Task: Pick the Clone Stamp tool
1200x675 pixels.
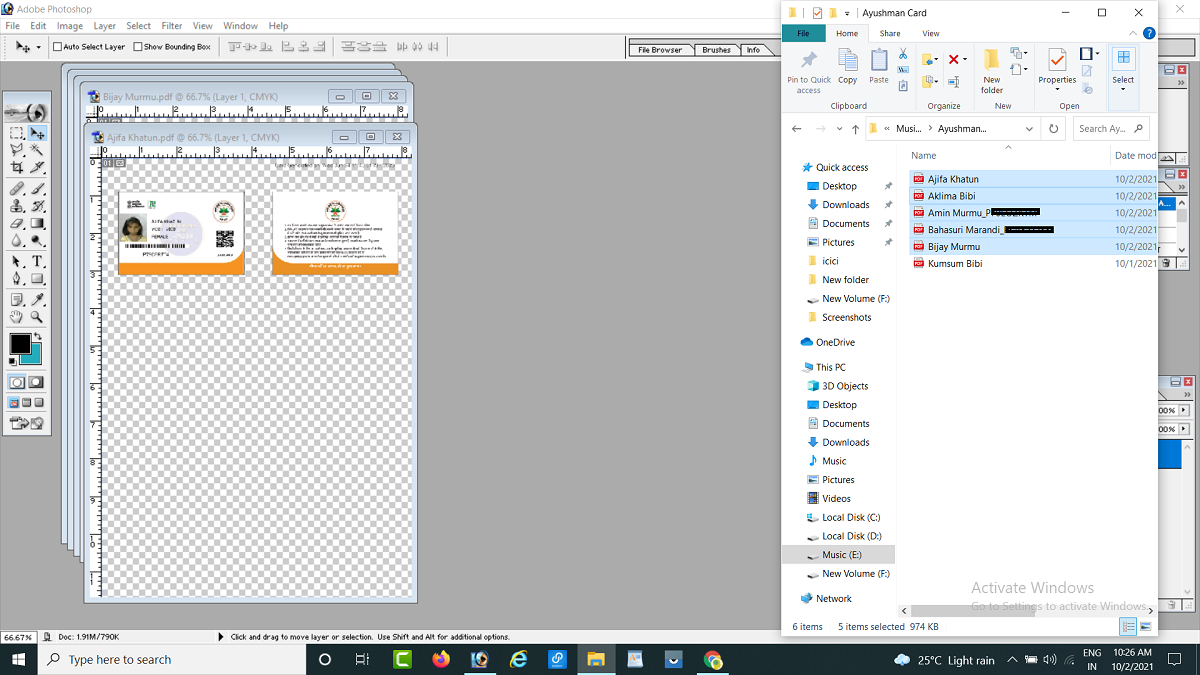Action: pos(17,205)
